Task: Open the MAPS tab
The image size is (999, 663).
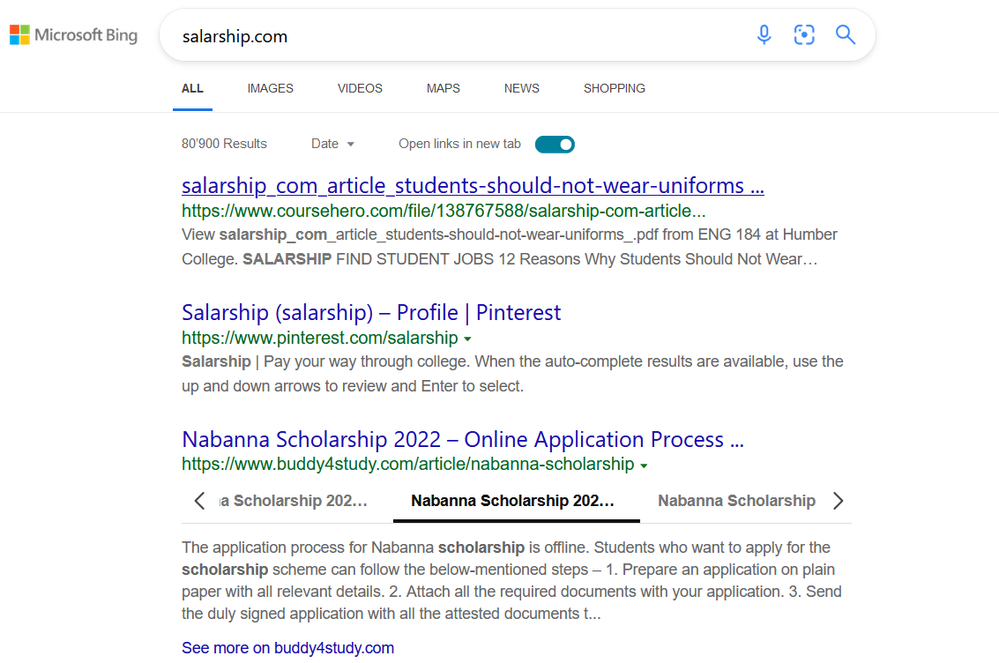Action: click(x=443, y=88)
